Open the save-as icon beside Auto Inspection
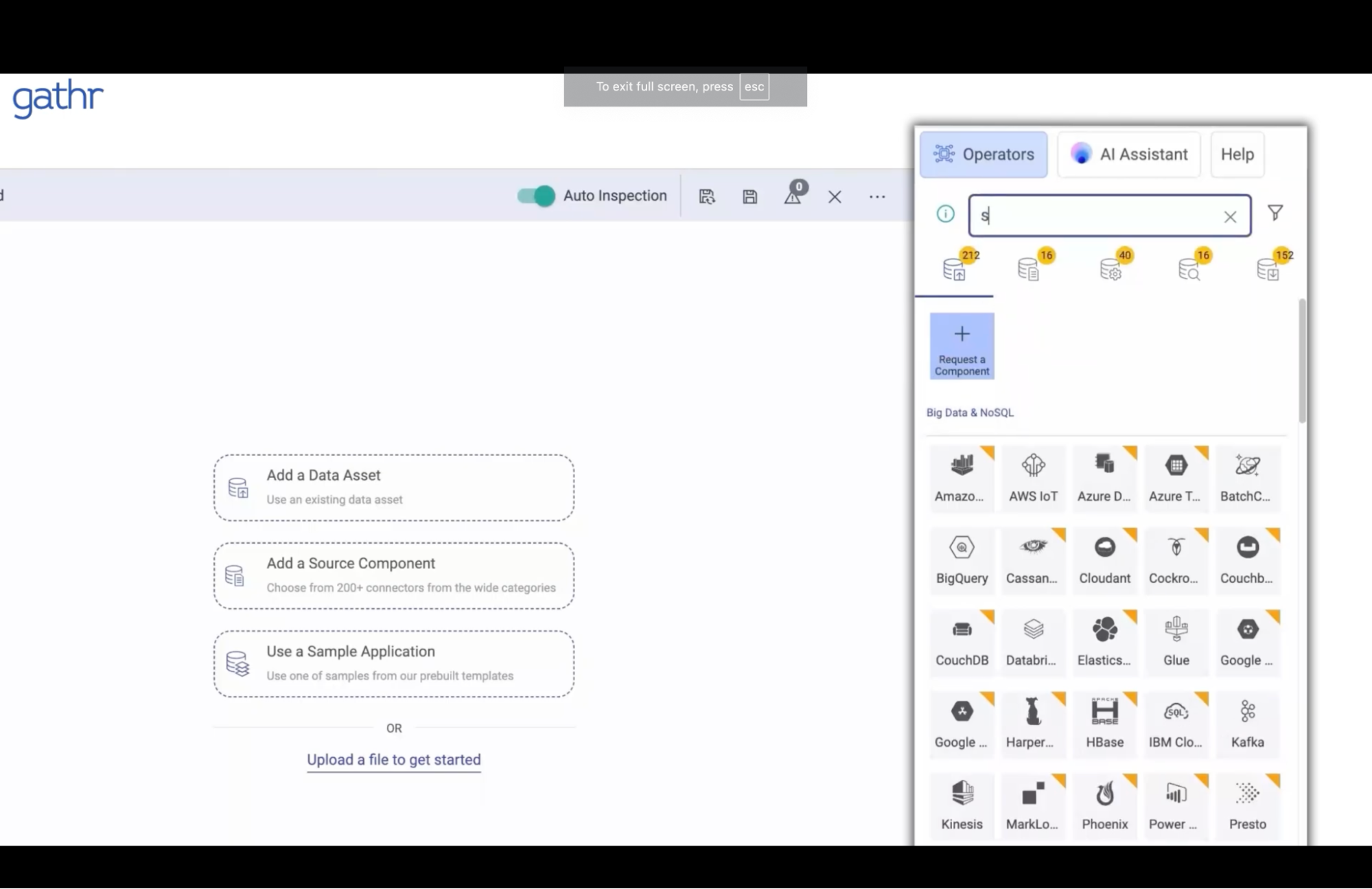 707,197
